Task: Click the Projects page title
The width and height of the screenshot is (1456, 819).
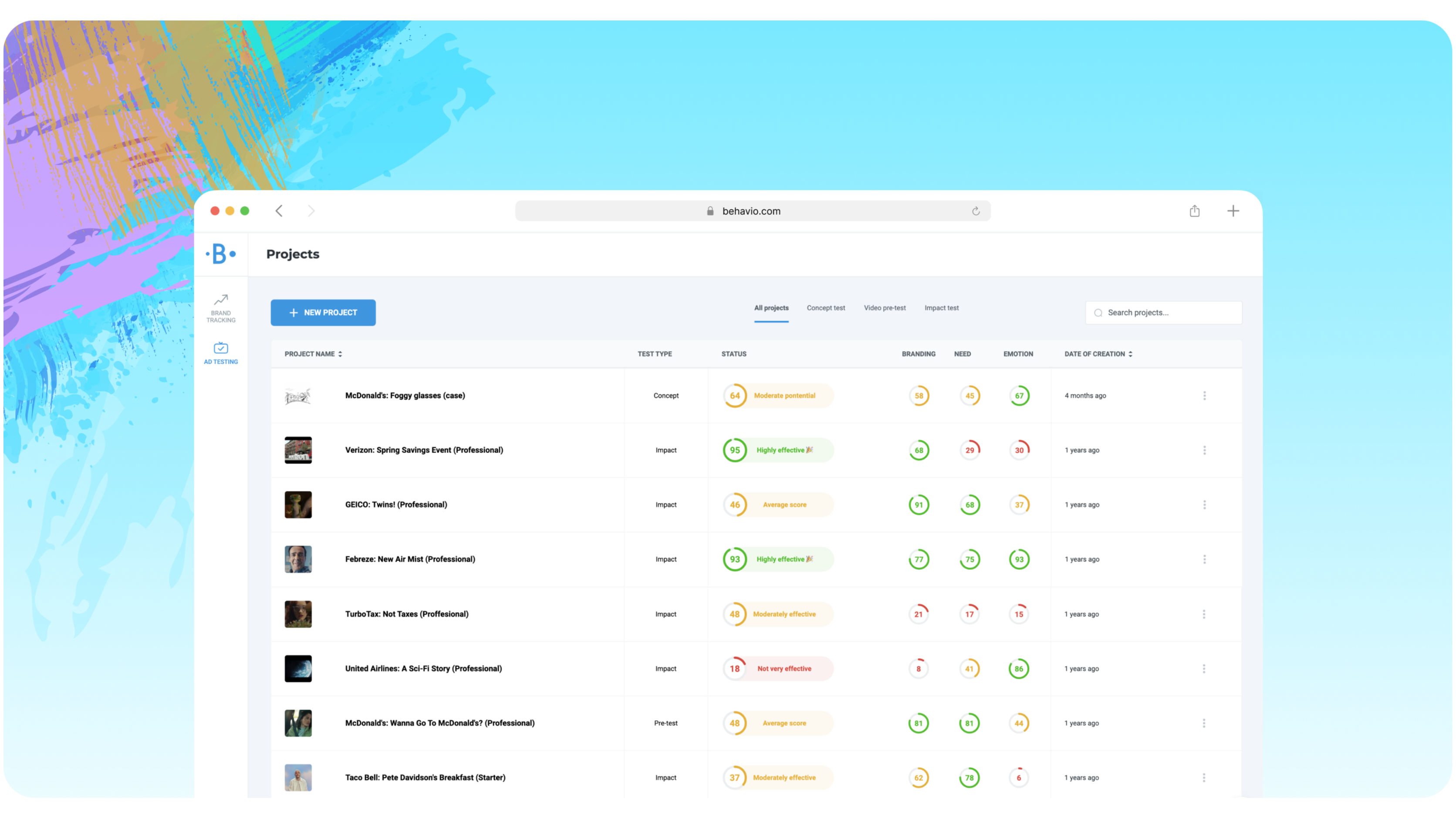Action: pyautogui.click(x=293, y=254)
